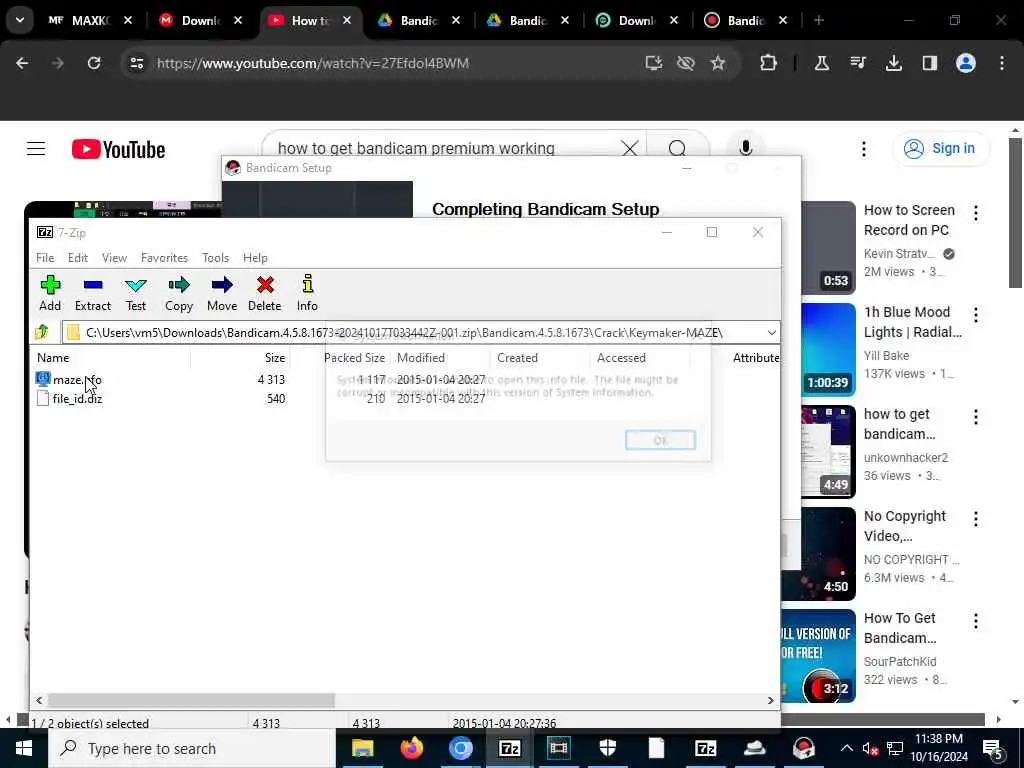This screenshot has width=1024, height=768.
Task: Open the View menu in 7-Zip
Action: pyautogui.click(x=114, y=258)
